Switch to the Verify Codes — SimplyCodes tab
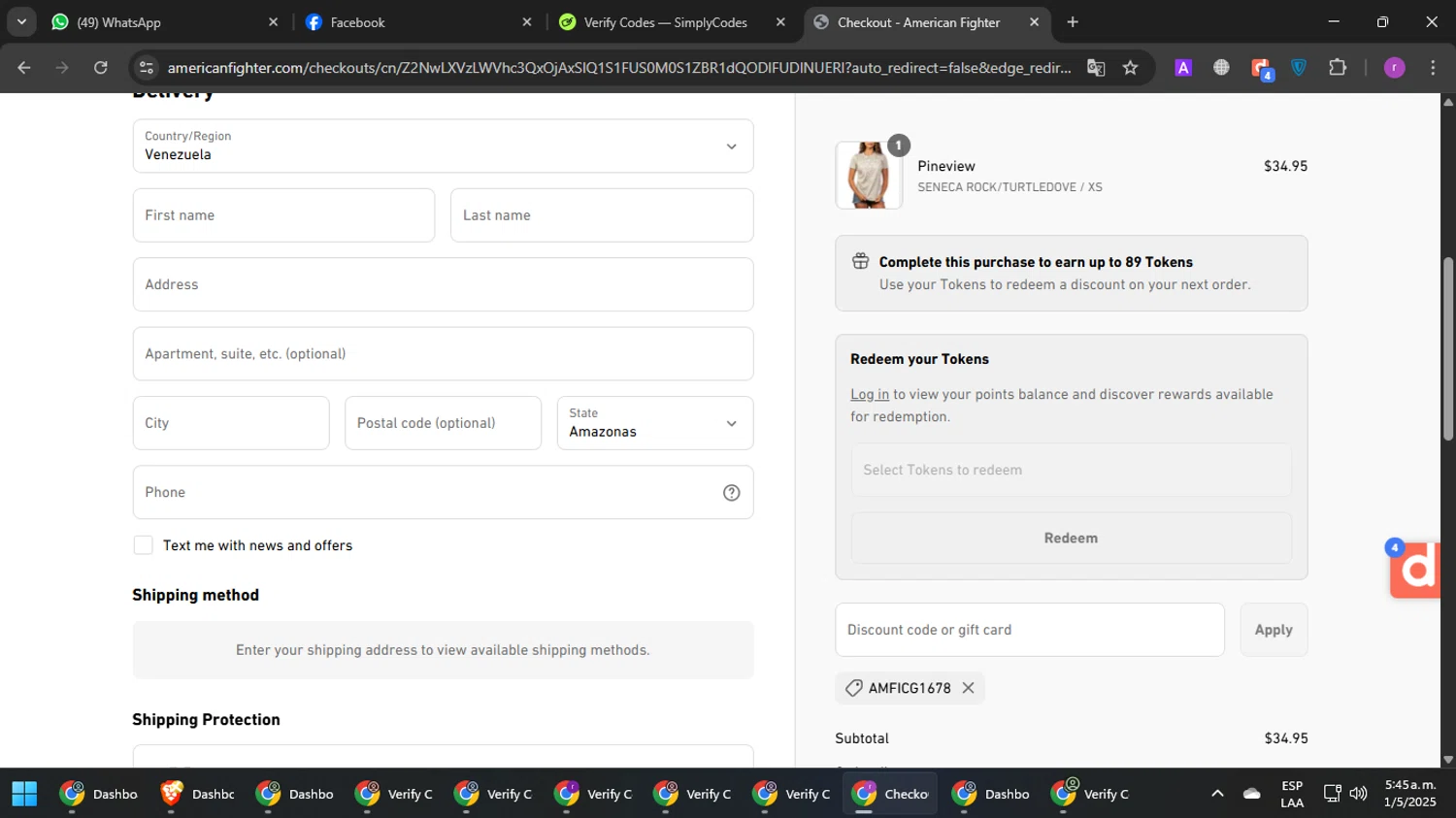 (672, 22)
